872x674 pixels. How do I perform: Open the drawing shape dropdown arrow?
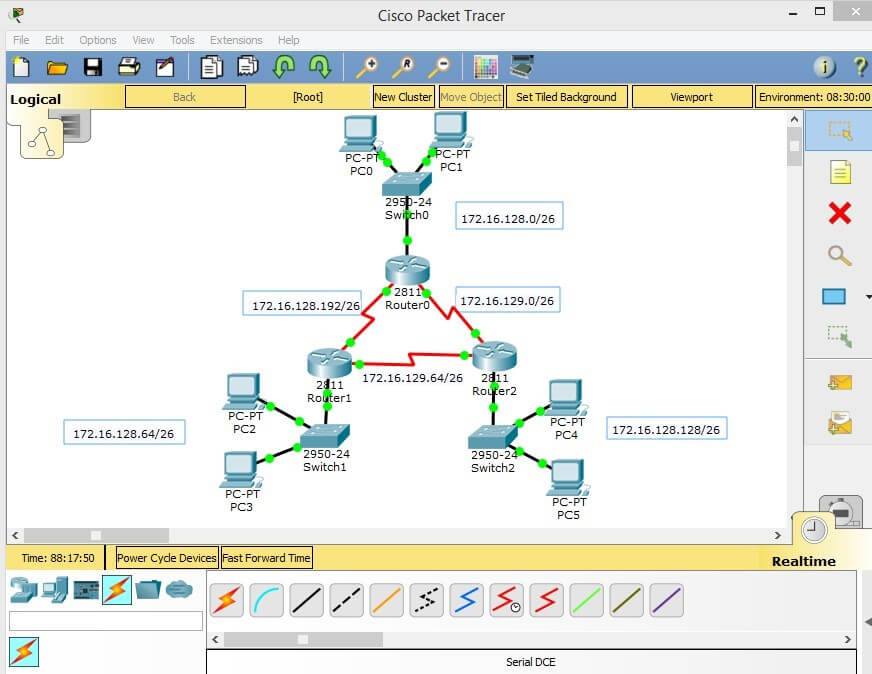(868, 297)
